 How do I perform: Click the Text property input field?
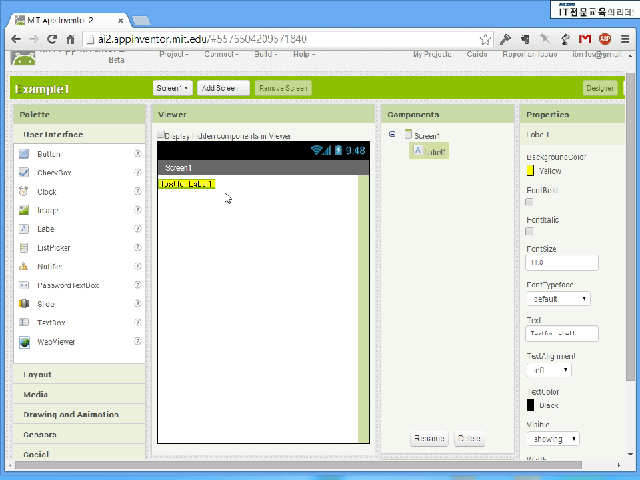coord(562,333)
